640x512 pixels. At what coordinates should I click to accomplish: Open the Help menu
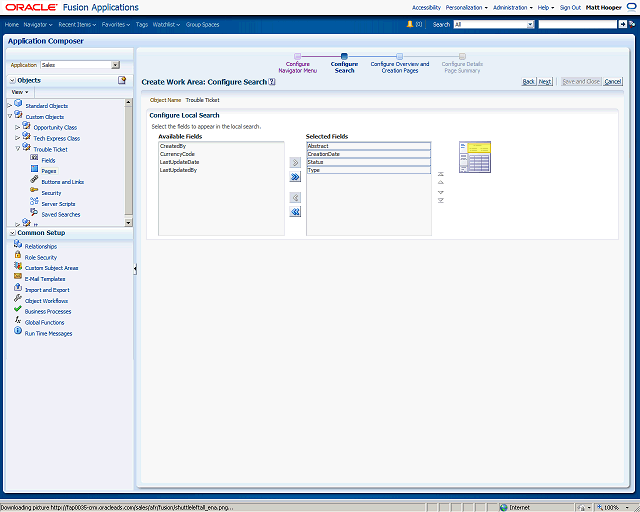tap(546, 7)
